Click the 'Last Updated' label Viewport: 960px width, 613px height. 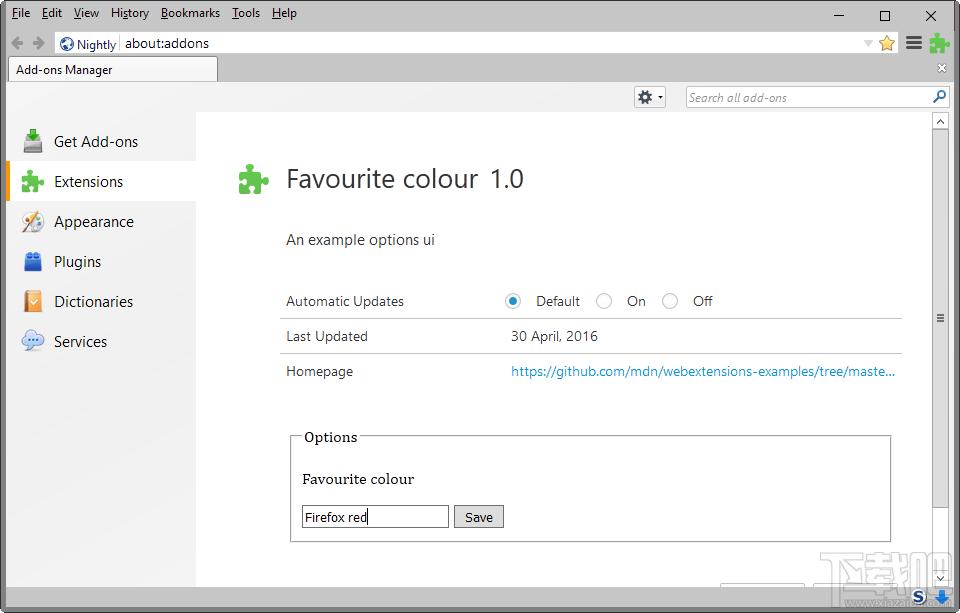point(327,336)
